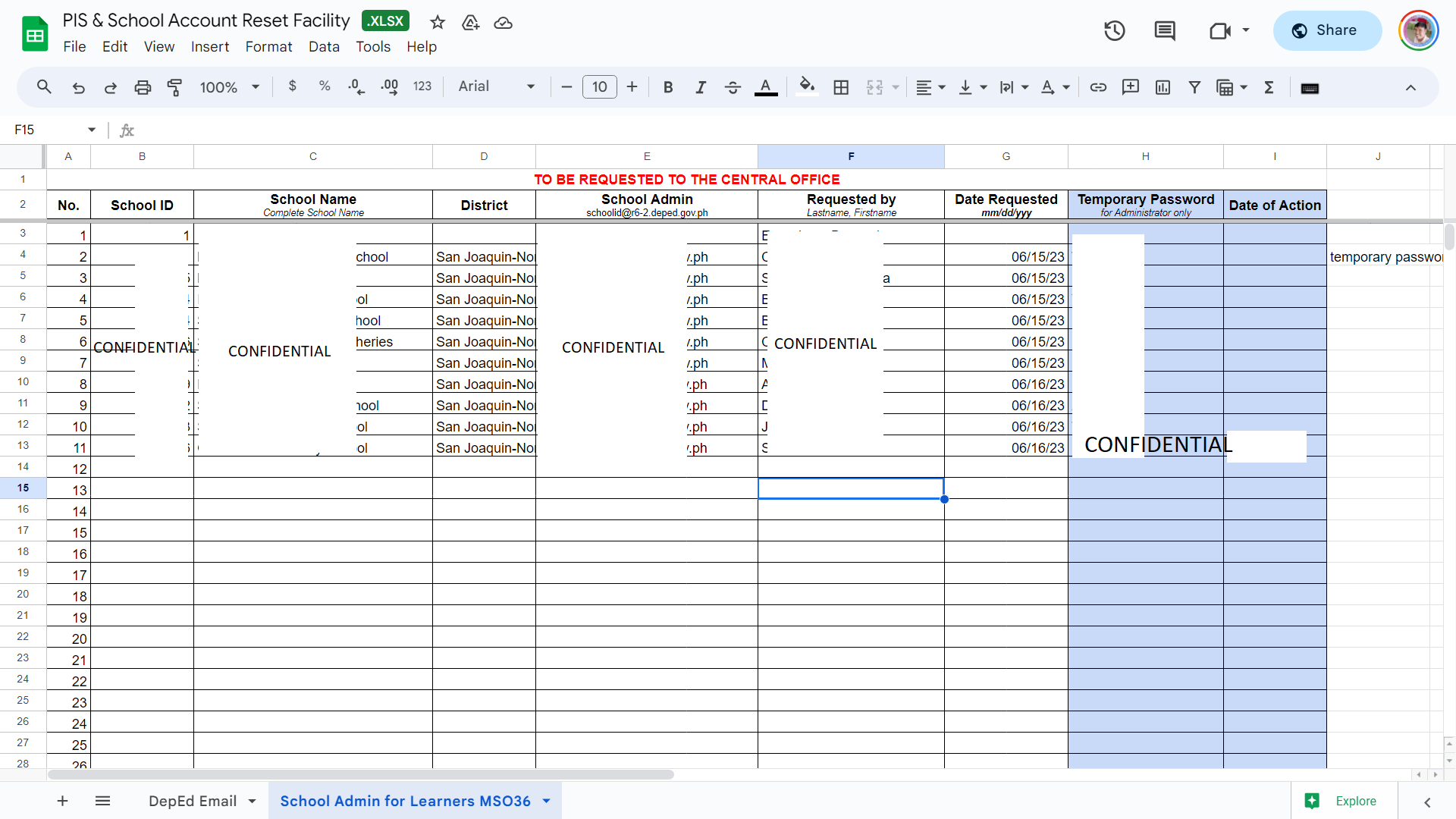Insert a comment from toolbar

1131,87
